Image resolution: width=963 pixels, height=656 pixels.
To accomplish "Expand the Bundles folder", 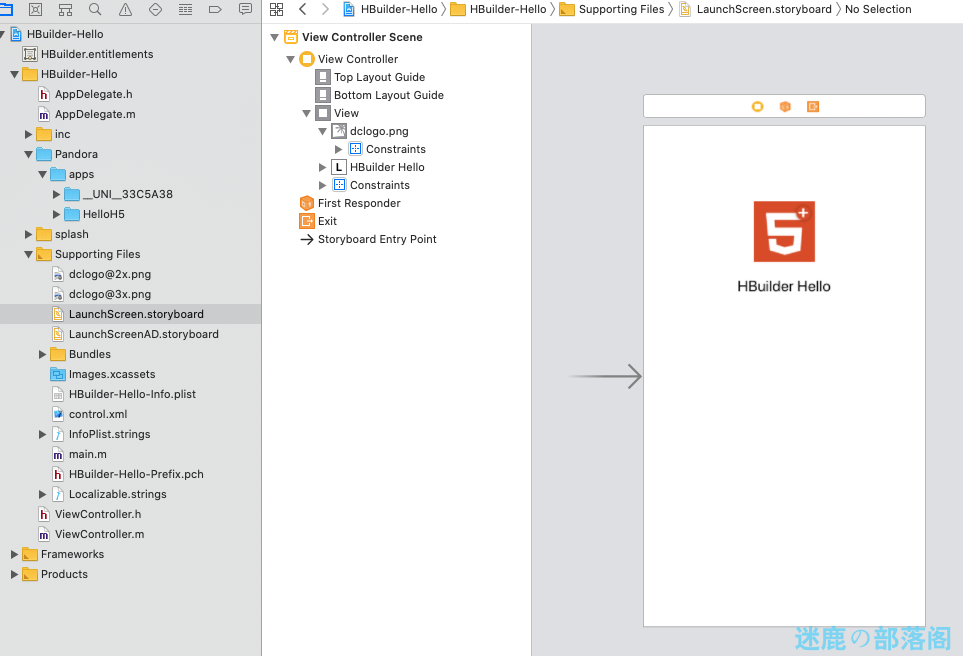I will click(42, 354).
